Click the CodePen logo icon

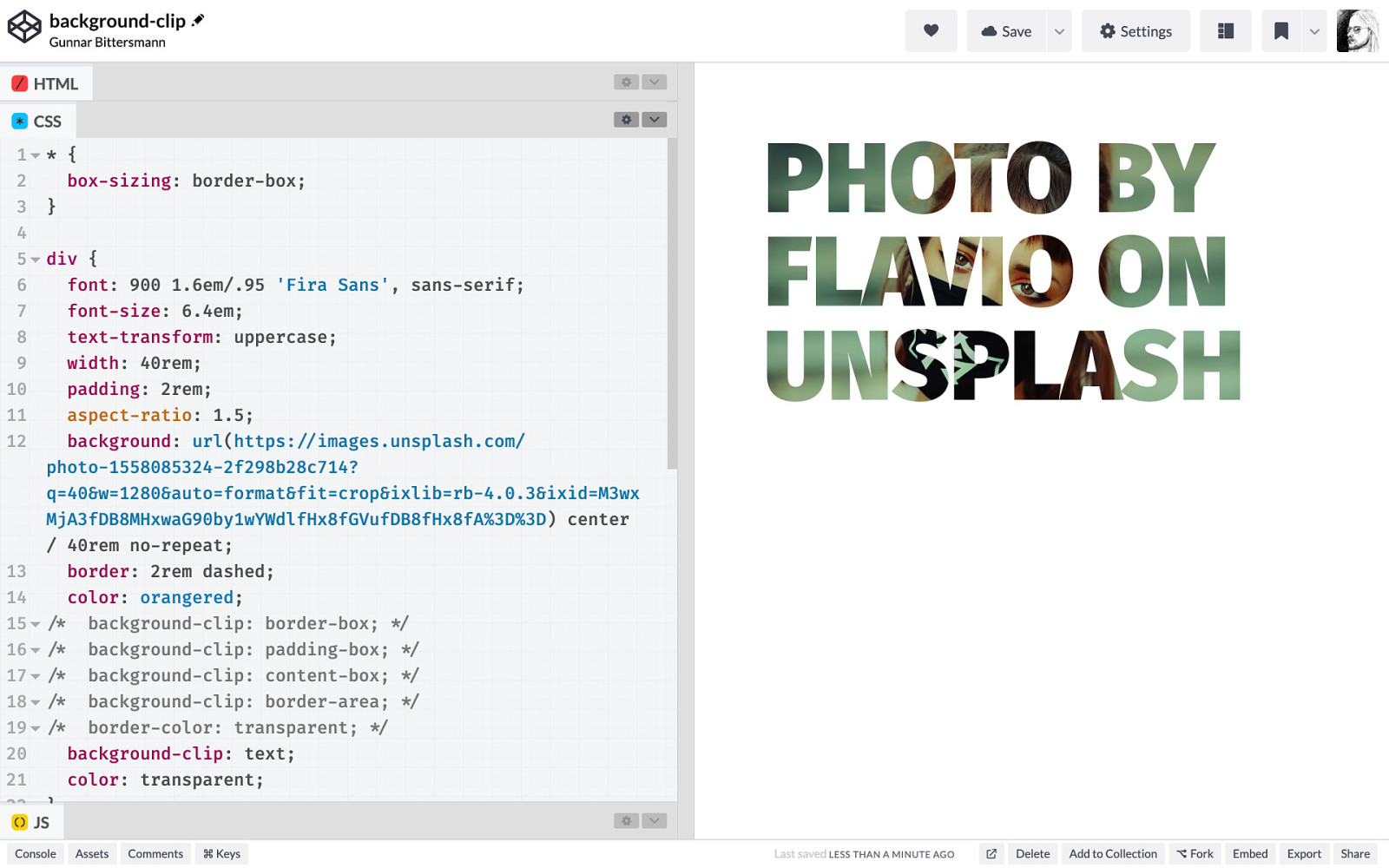click(24, 27)
